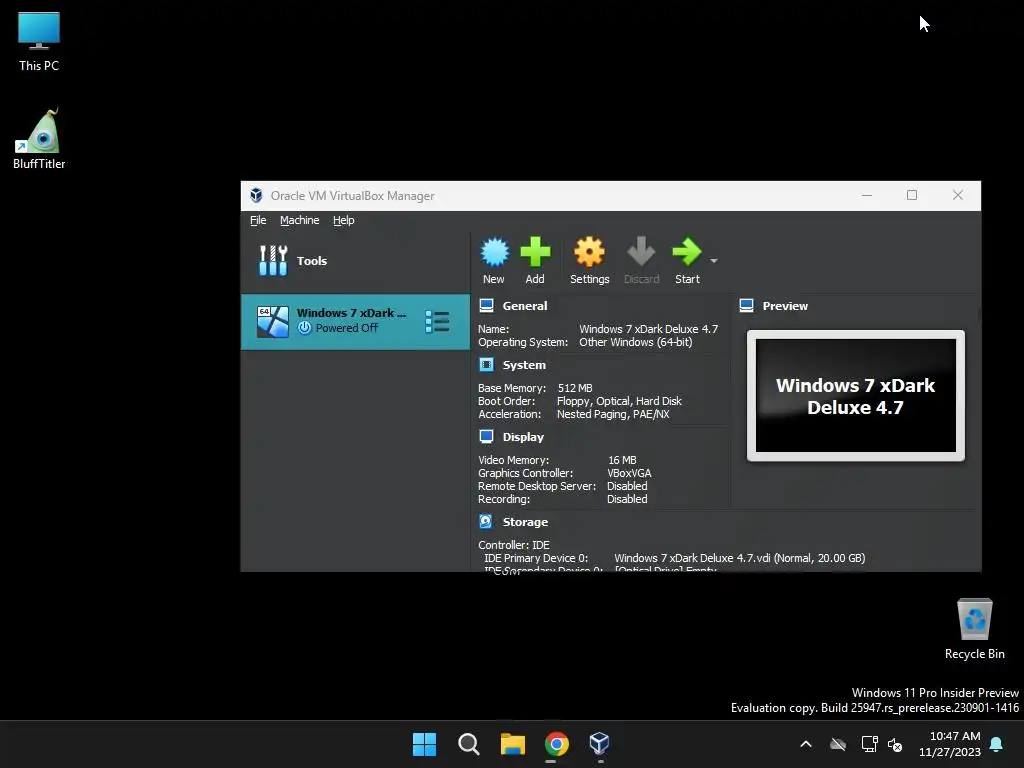
Task: Click the VM preview thumbnail
Action: (x=856, y=395)
